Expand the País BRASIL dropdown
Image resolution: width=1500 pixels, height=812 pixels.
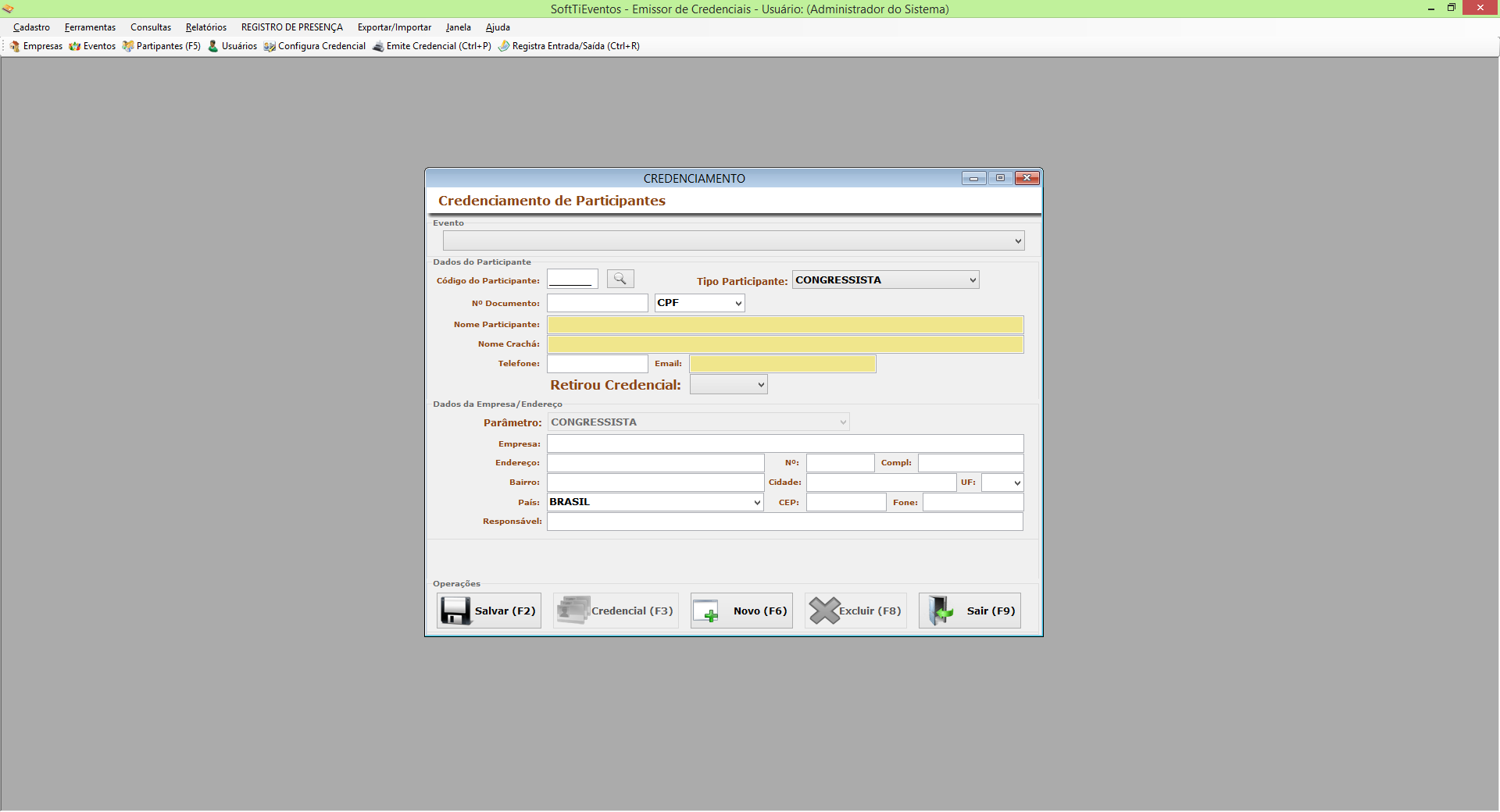pyautogui.click(x=757, y=502)
